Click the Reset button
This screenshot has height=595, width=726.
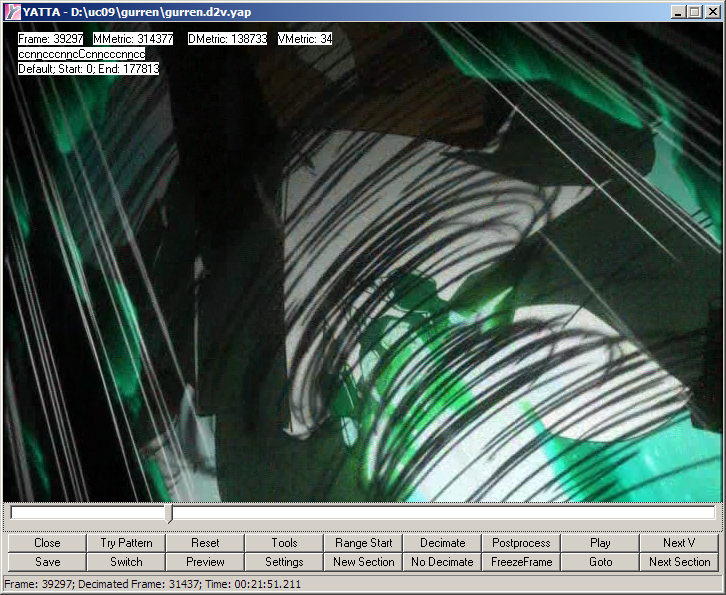[x=205, y=543]
